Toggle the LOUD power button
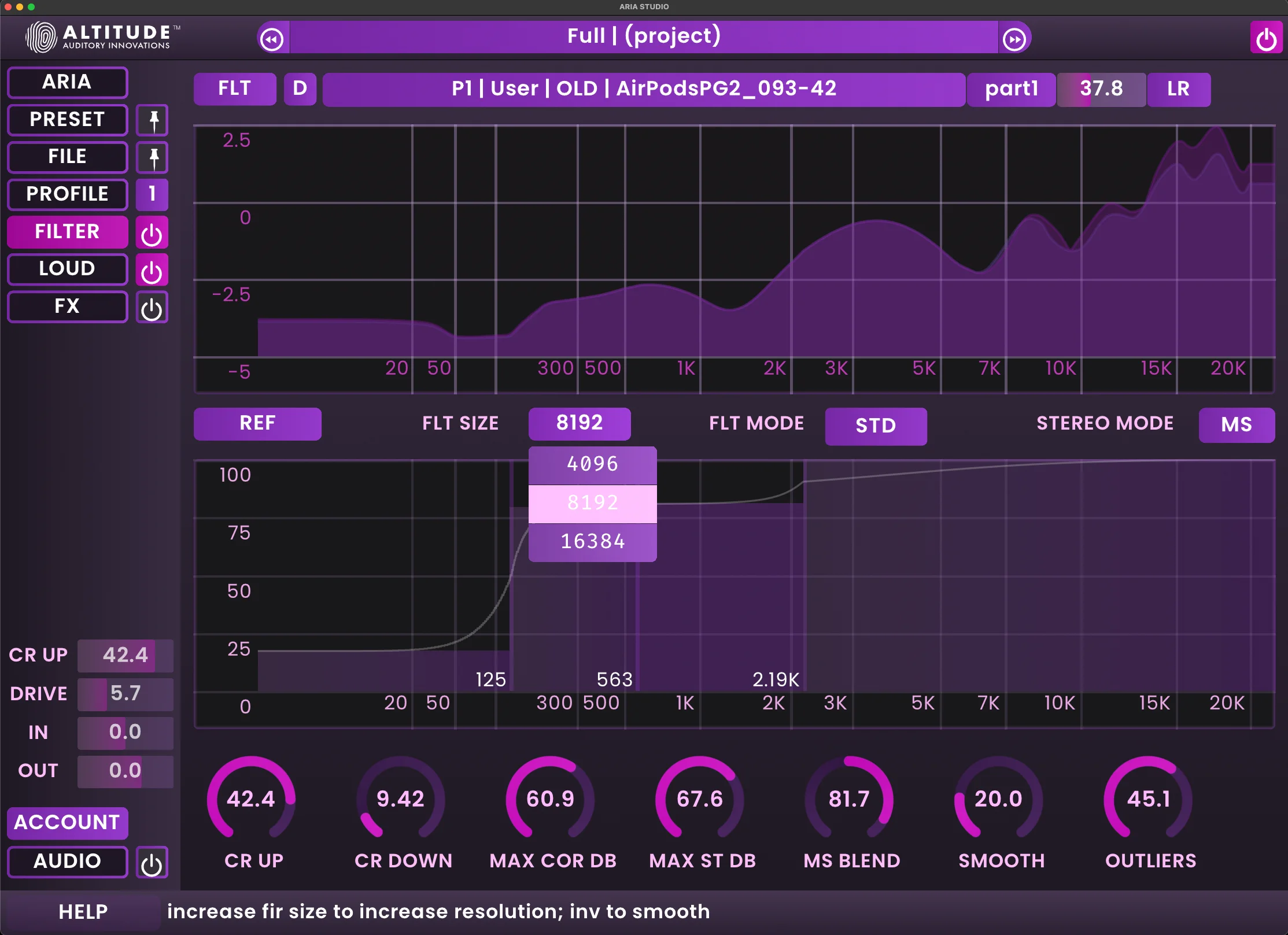The height and width of the screenshot is (935, 1288). [x=152, y=271]
